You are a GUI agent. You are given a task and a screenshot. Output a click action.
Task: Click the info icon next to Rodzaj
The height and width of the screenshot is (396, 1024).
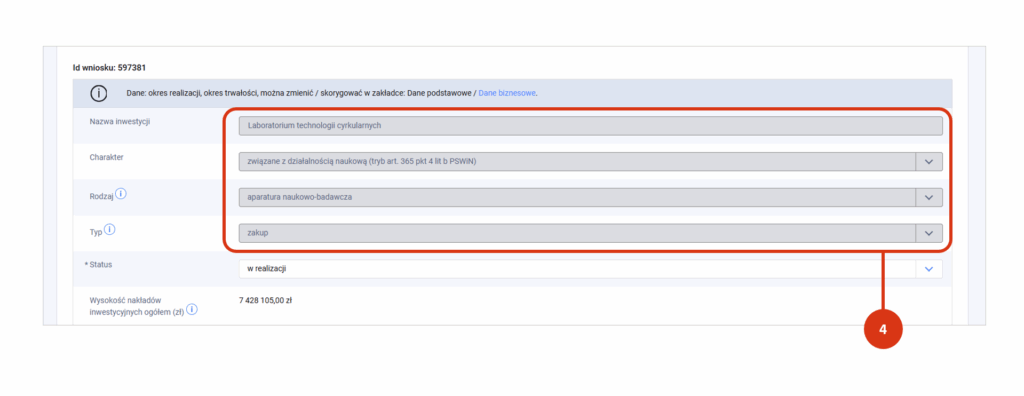pyautogui.click(x=121, y=193)
